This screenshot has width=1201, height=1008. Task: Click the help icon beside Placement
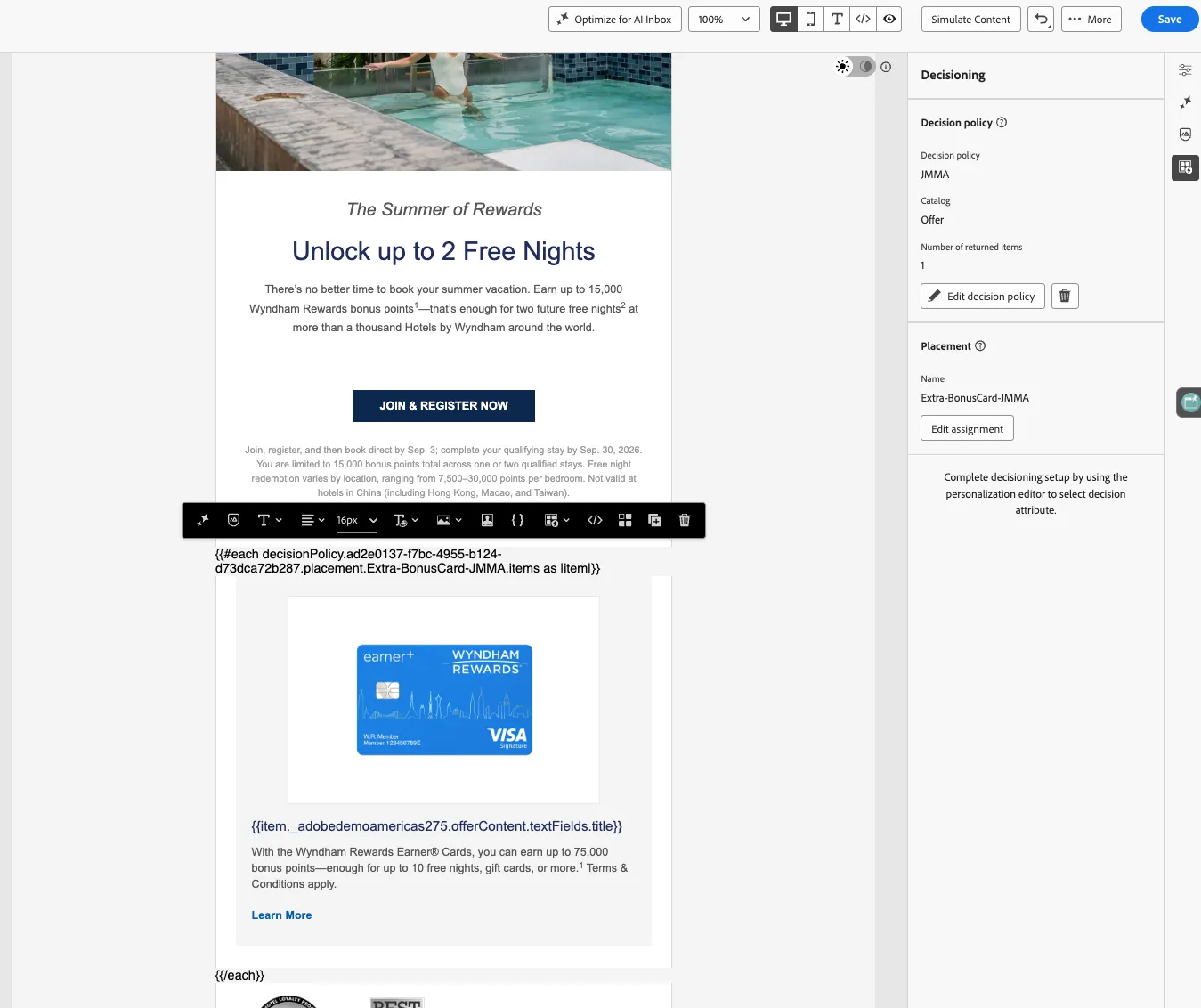point(980,346)
